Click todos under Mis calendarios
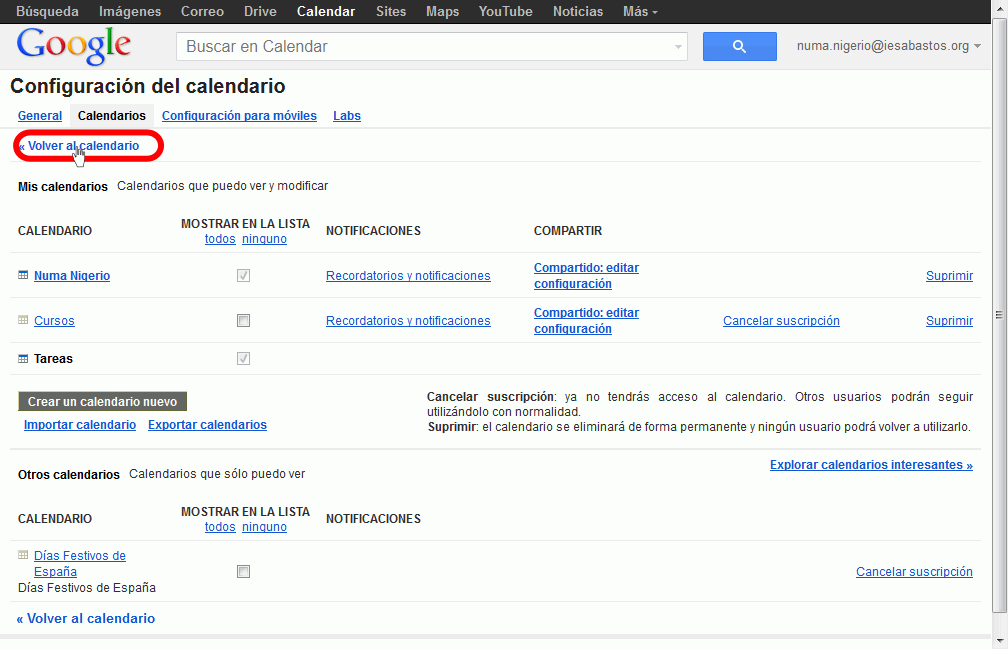Screen dimensions: 1008x649 click(220, 239)
